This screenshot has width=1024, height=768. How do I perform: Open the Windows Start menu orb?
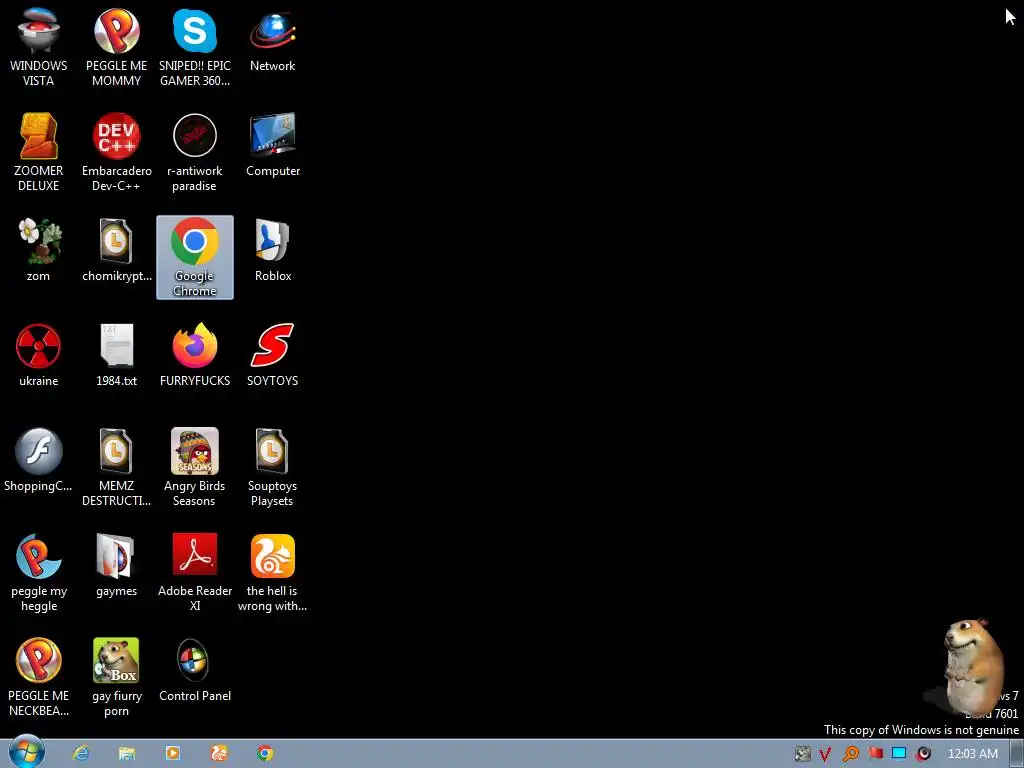pyautogui.click(x=27, y=753)
